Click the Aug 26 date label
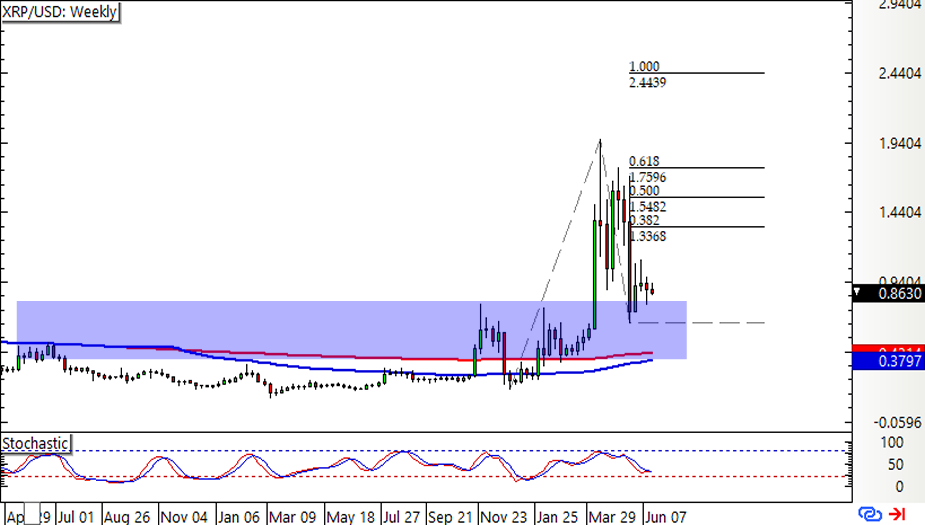 pos(127,517)
